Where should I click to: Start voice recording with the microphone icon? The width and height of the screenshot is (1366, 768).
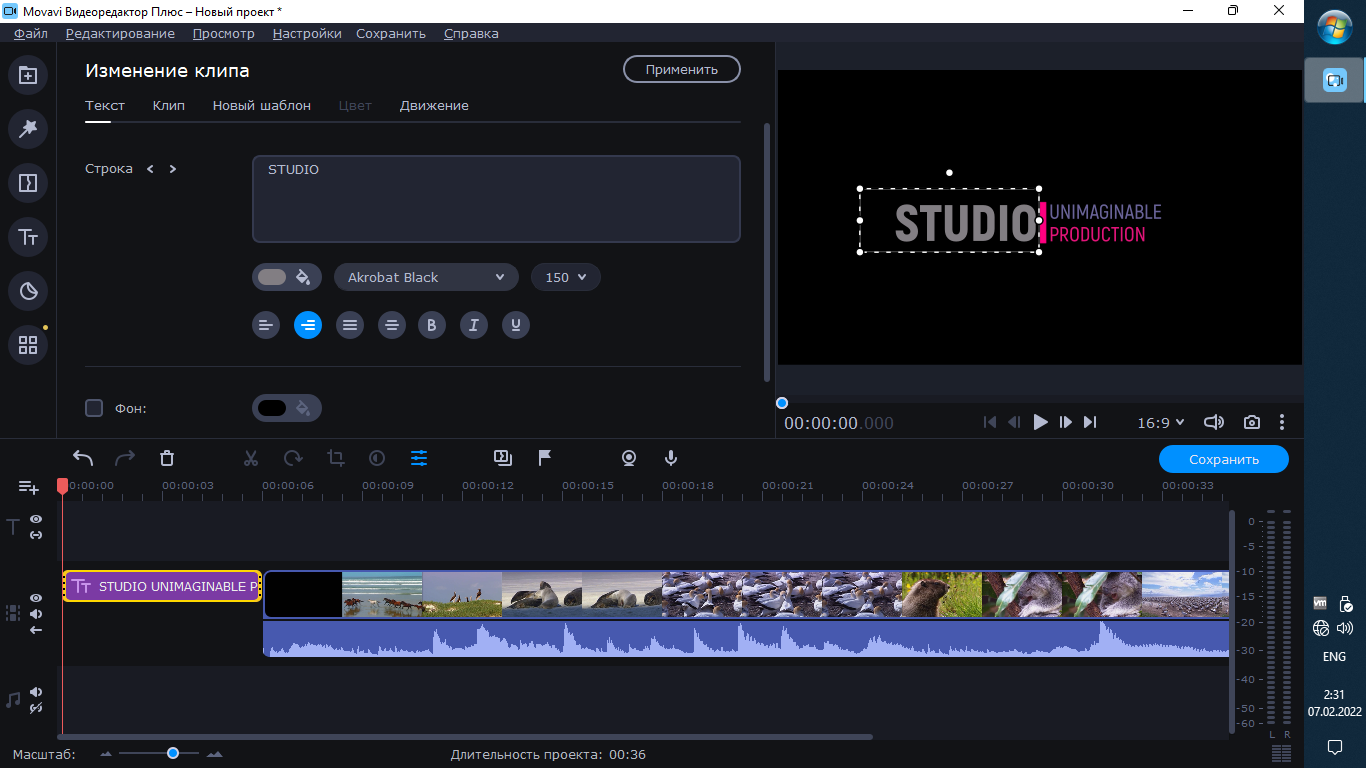[671, 458]
